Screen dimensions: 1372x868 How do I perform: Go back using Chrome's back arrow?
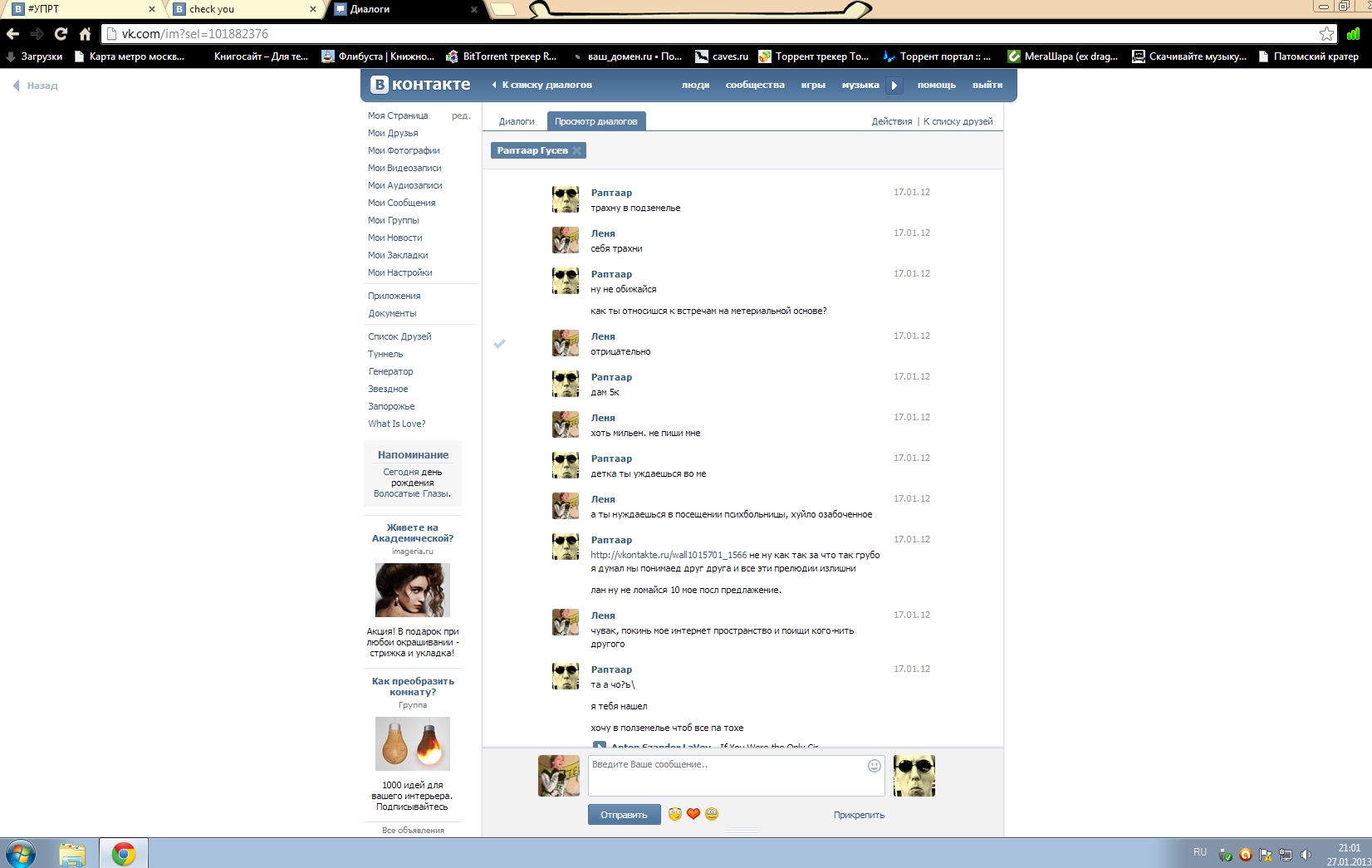[x=12, y=34]
